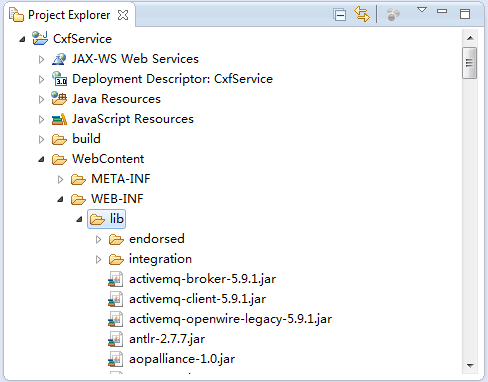Viewport: 488px width, 382px height.
Task: Click the activemq-broker-5.9.1.jar file icon
Action: 116,279
